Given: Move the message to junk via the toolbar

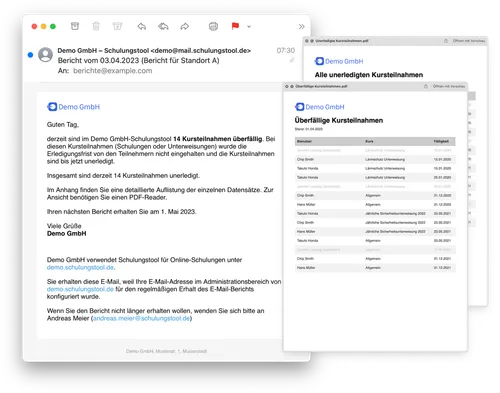Looking at the screenshot, I should [117, 26].
